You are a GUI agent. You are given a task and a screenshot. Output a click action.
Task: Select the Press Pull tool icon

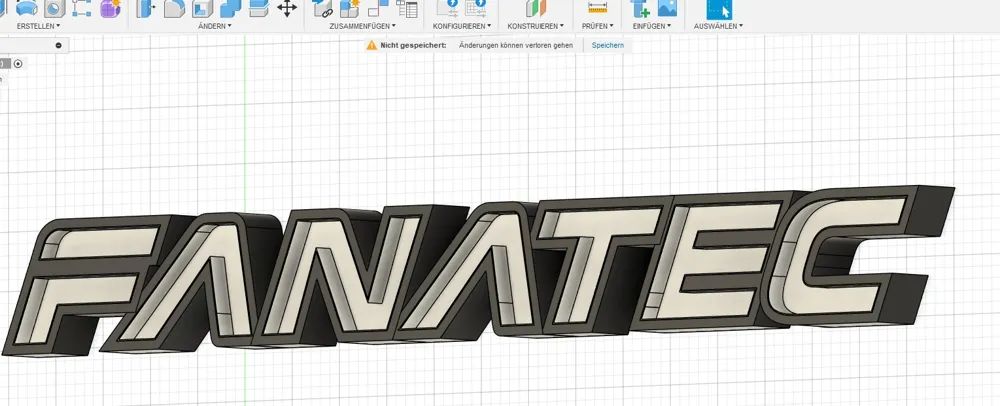pyautogui.click(x=147, y=8)
